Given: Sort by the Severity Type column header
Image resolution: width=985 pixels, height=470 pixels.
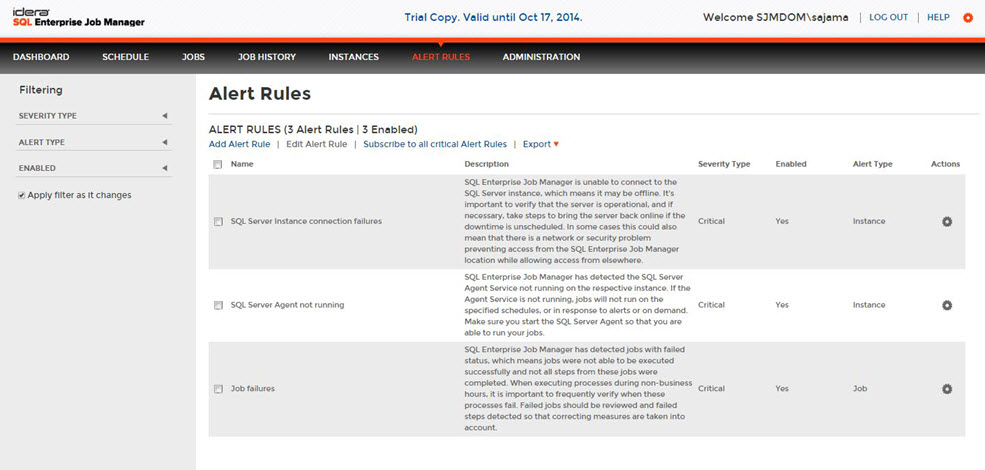Looking at the screenshot, I should pos(723,164).
